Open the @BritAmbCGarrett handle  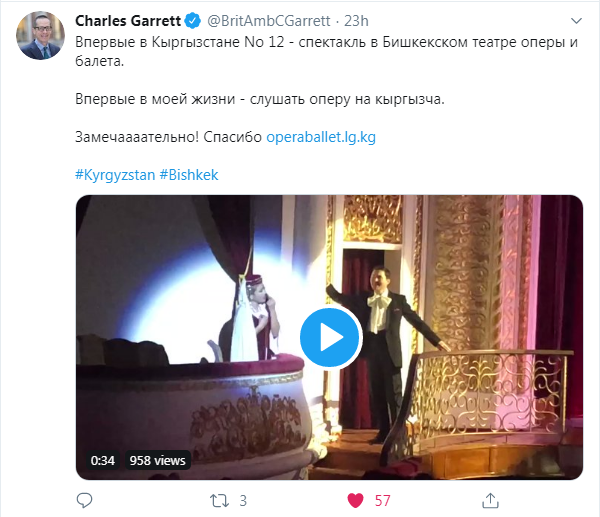269,21
